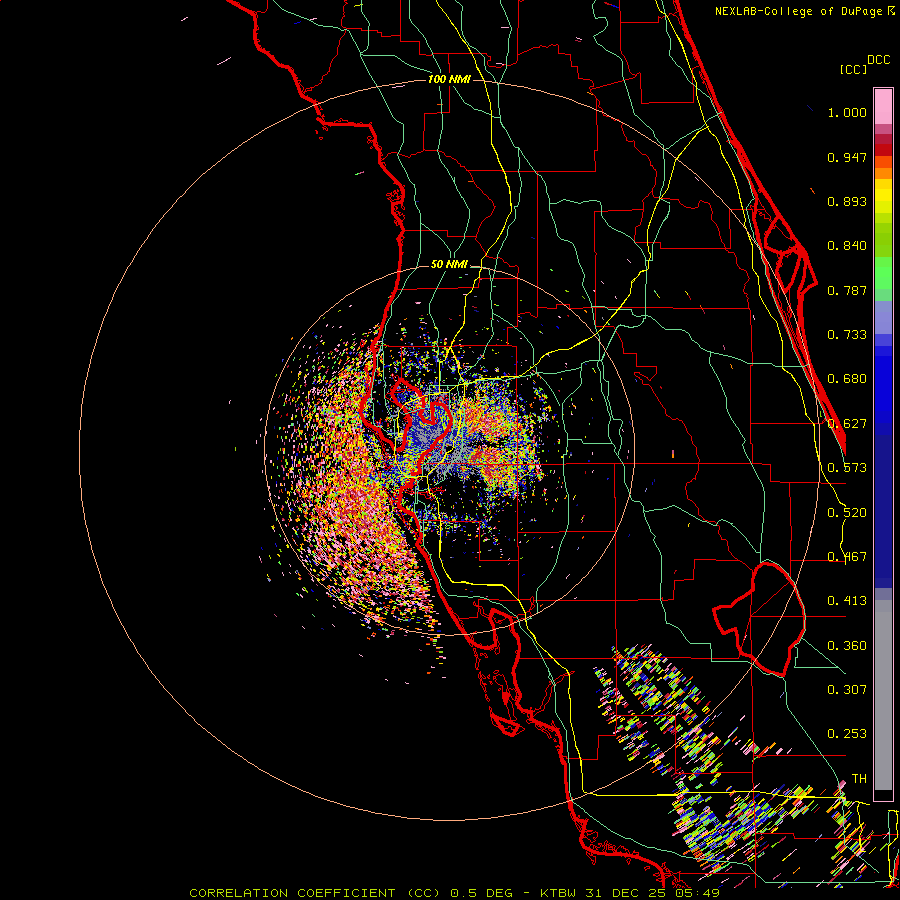Click the 100 NMI range ring label
This screenshot has height=900, width=900.
point(449,79)
